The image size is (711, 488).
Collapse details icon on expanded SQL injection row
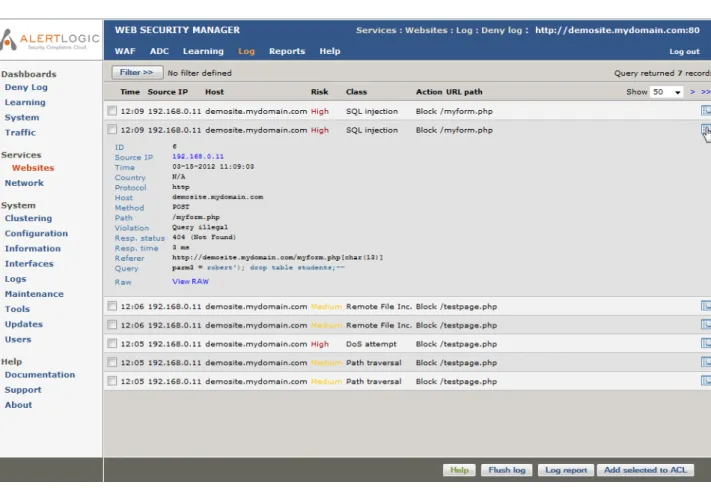[x=706, y=130]
